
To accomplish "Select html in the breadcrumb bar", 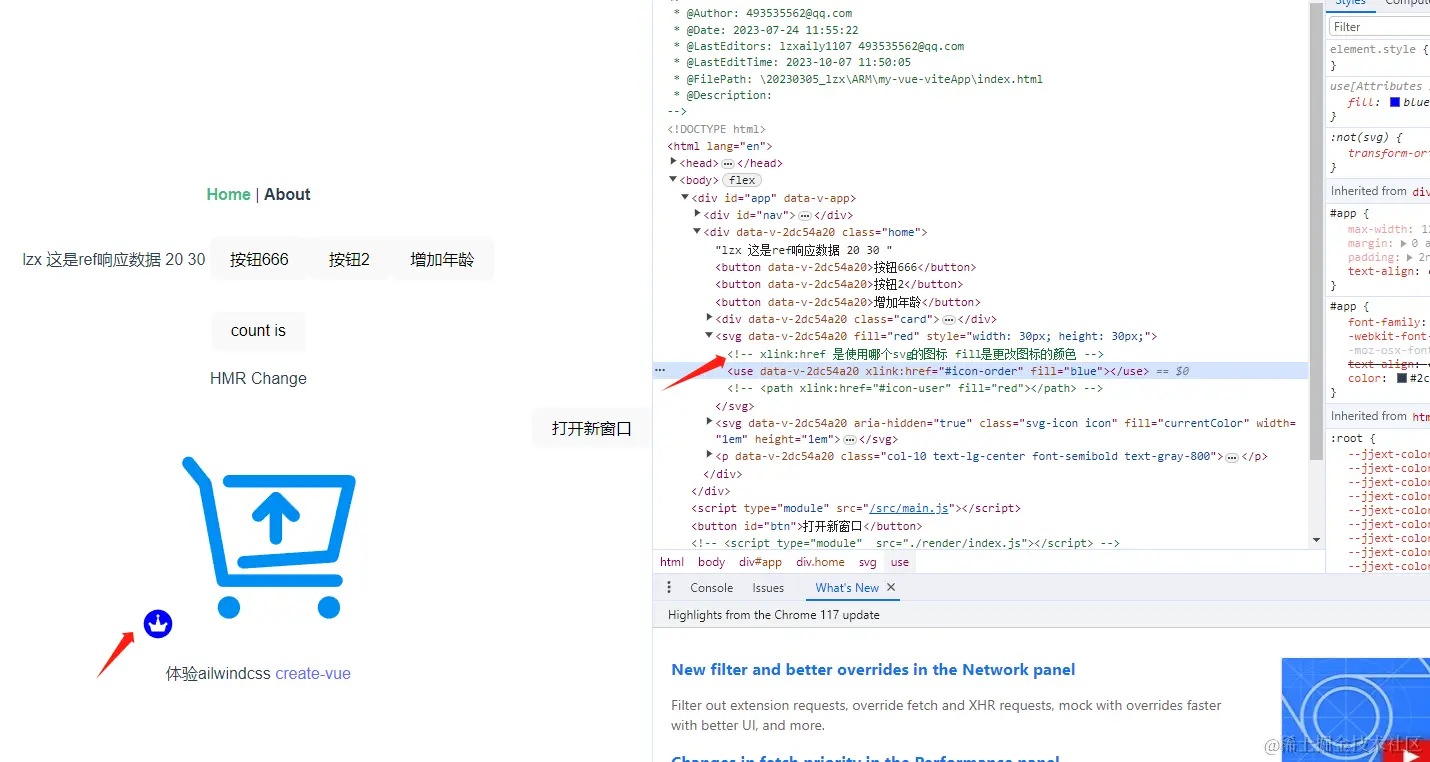I will click(x=672, y=562).
